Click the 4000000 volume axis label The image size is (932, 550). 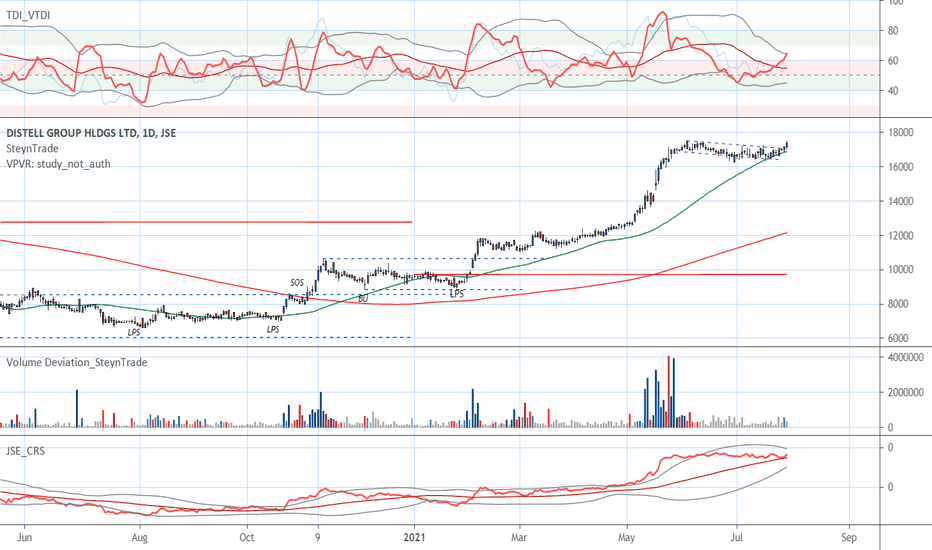tap(906, 357)
